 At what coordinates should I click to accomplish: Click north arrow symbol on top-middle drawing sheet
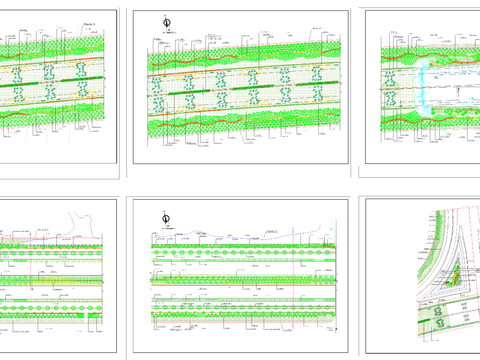point(167,23)
